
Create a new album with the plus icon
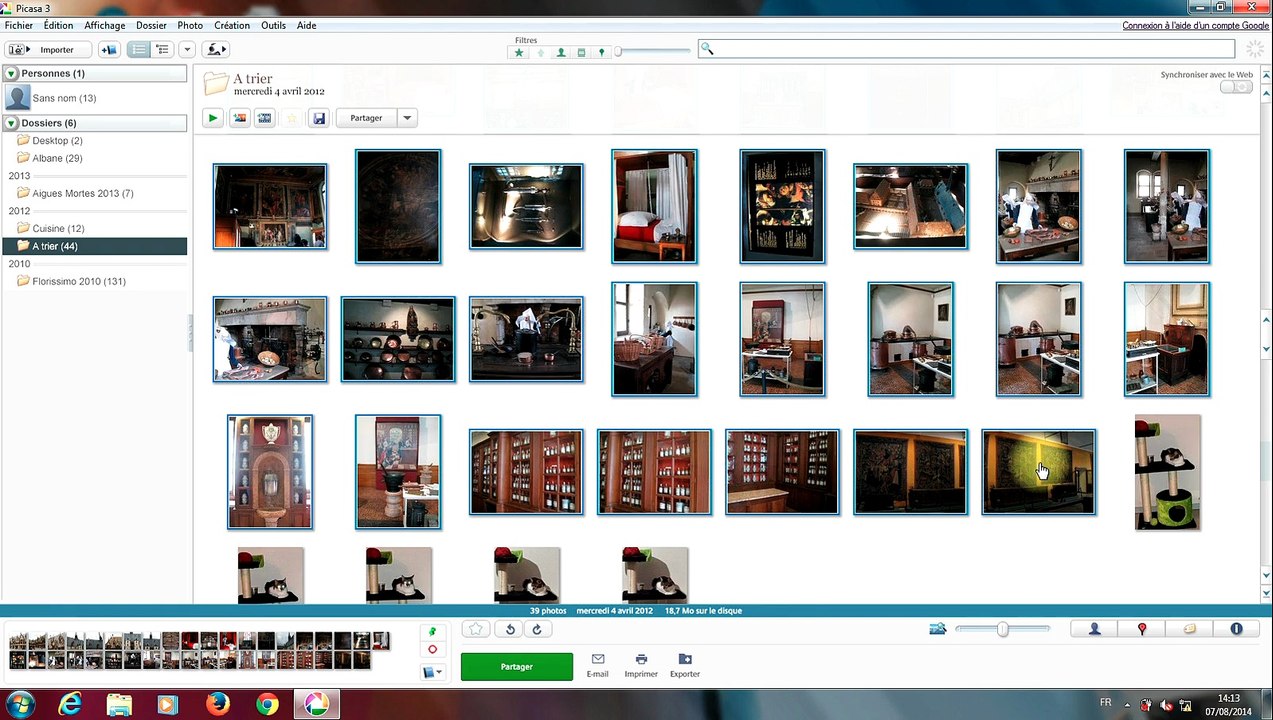coord(109,49)
